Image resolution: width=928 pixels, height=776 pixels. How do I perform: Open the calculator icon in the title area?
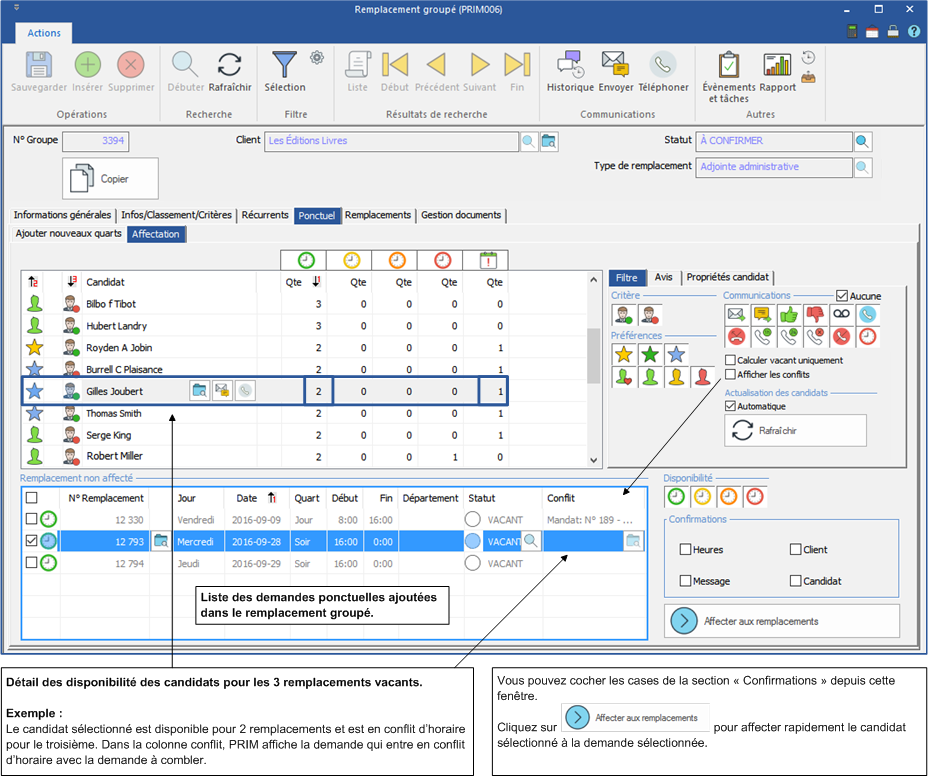(852, 32)
